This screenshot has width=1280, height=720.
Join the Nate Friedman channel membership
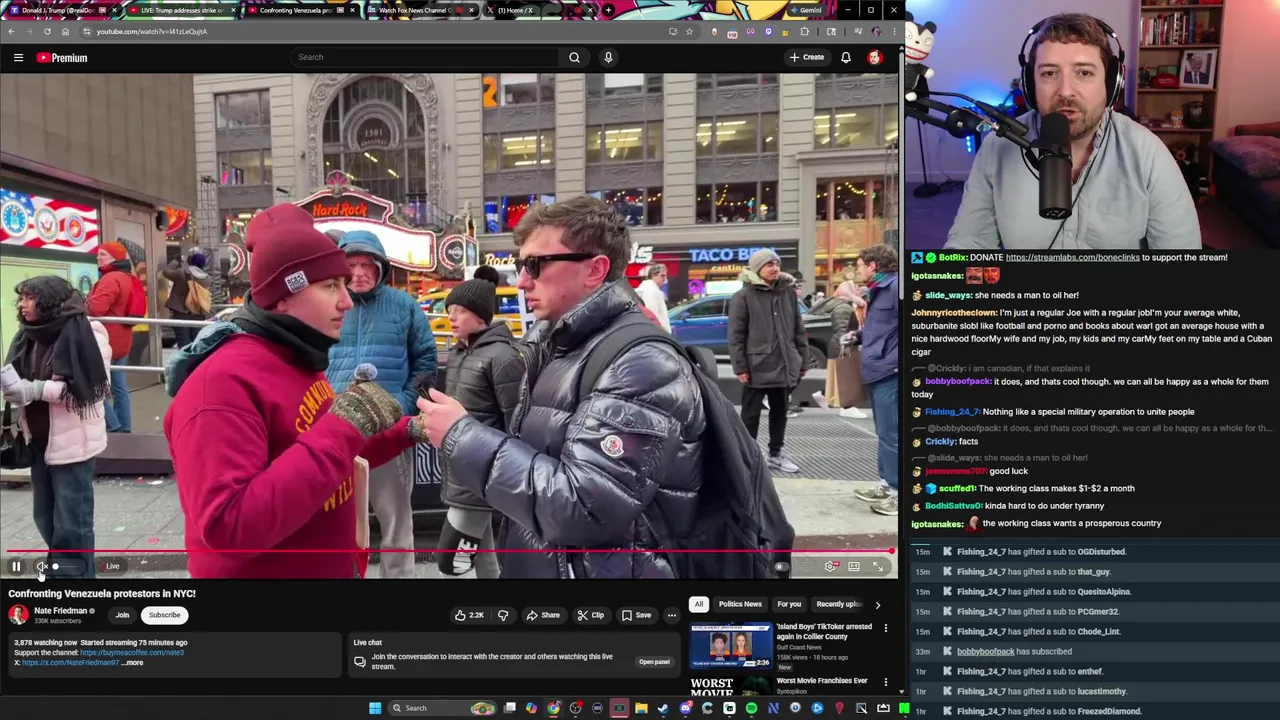[122, 615]
